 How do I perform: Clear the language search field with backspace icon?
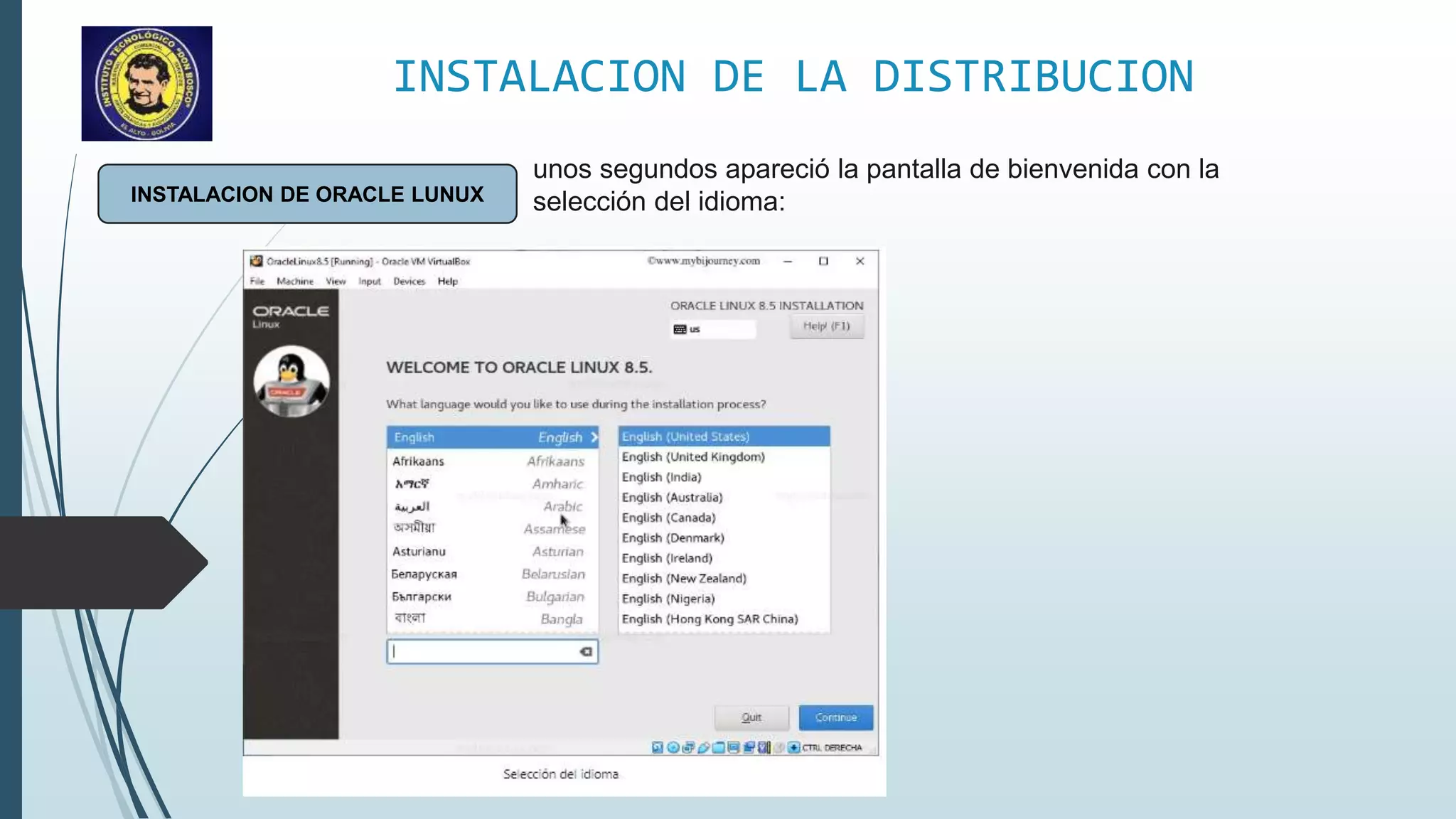click(586, 651)
